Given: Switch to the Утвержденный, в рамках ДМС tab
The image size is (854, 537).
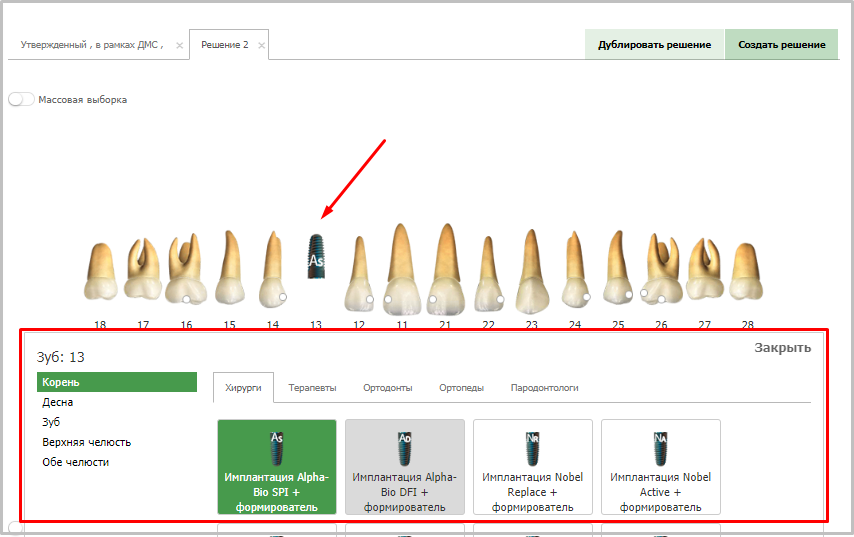Looking at the screenshot, I should point(92,45).
